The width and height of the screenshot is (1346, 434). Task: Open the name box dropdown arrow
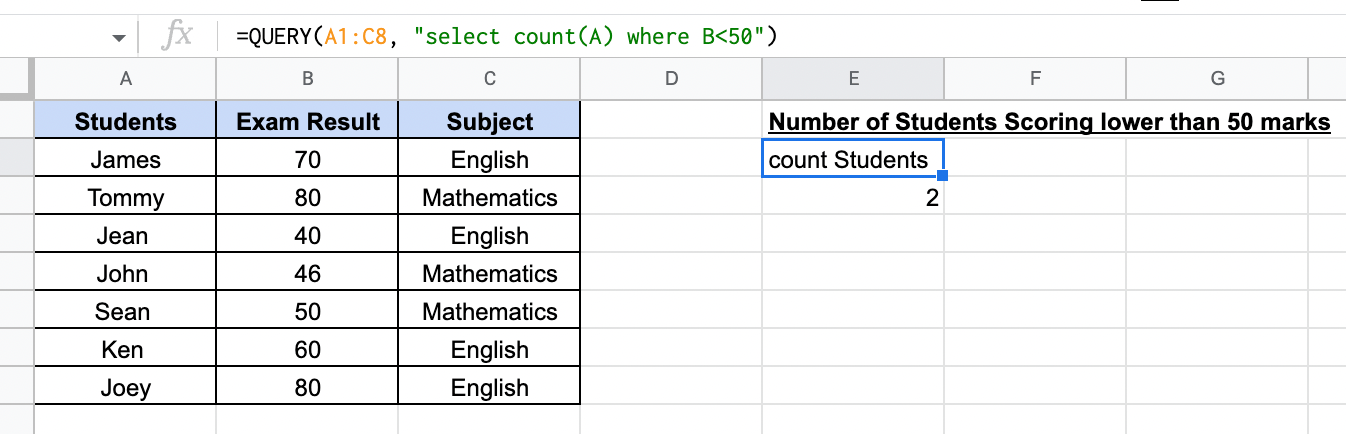[x=119, y=38]
